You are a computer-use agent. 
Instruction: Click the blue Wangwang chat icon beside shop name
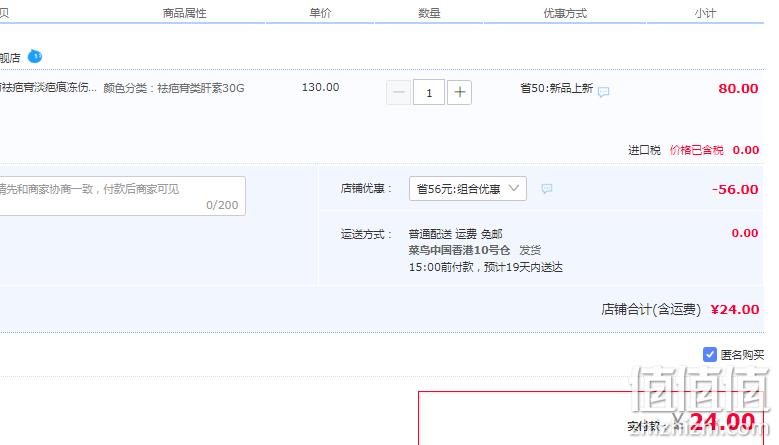point(35,57)
